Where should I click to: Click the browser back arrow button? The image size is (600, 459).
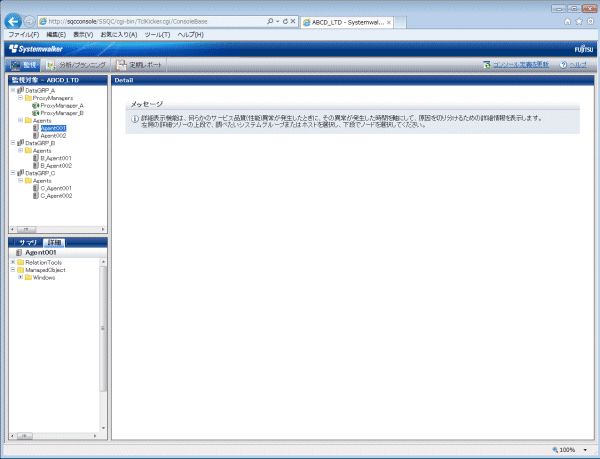[x=12, y=20]
